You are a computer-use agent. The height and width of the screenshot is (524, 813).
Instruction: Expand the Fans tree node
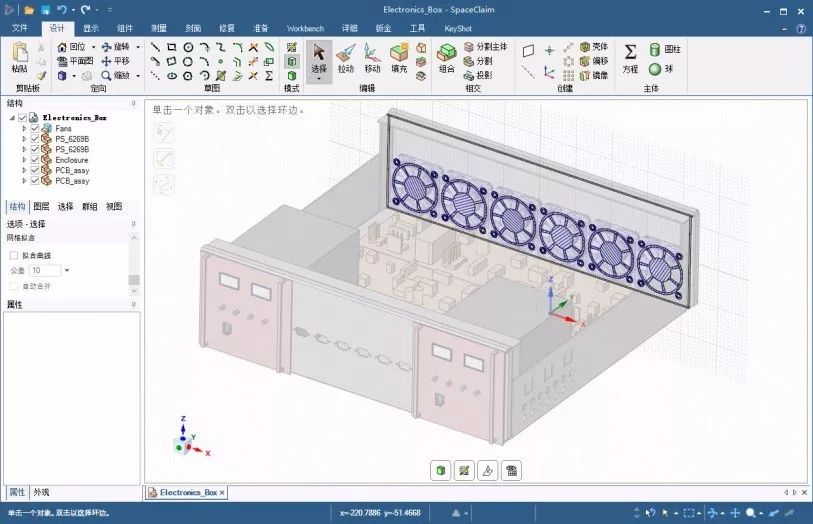tap(25, 128)
